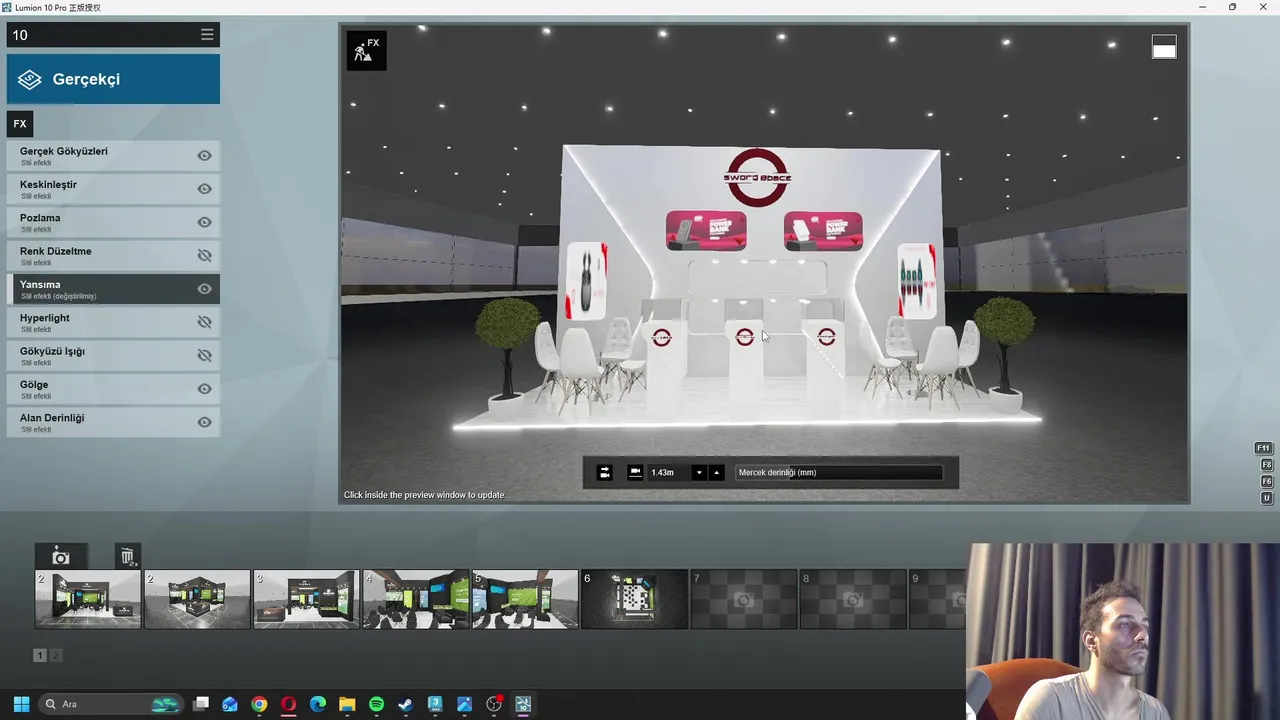Open Steam from the taskbar

[x=405, y=704]
